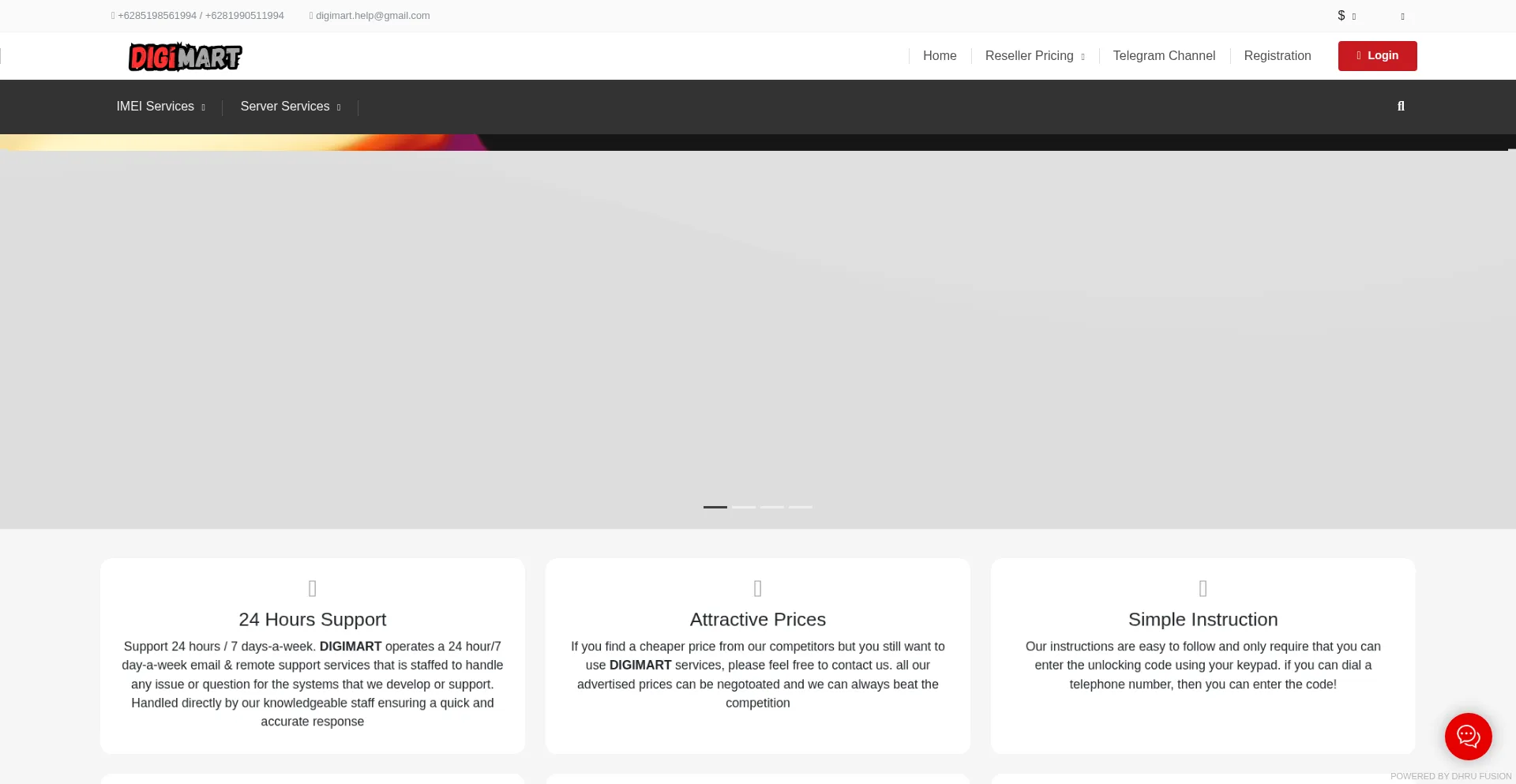The width and height of the screenshot is (1516, 784).
Task: Click the Attractive Prices card icon
Action: click(758, 588)
